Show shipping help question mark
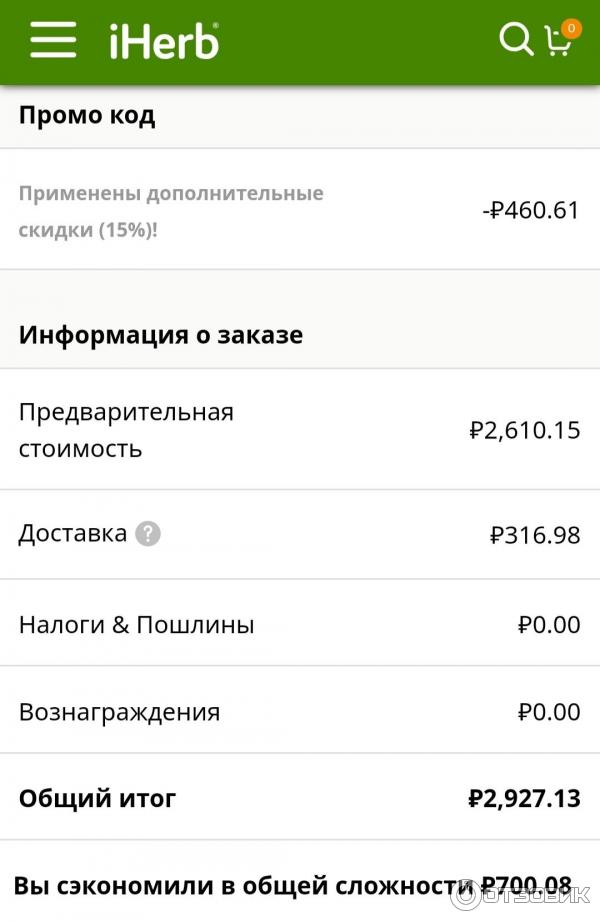Image resolution: width=600 pixels, height=921 pixels. click(148, 533)
